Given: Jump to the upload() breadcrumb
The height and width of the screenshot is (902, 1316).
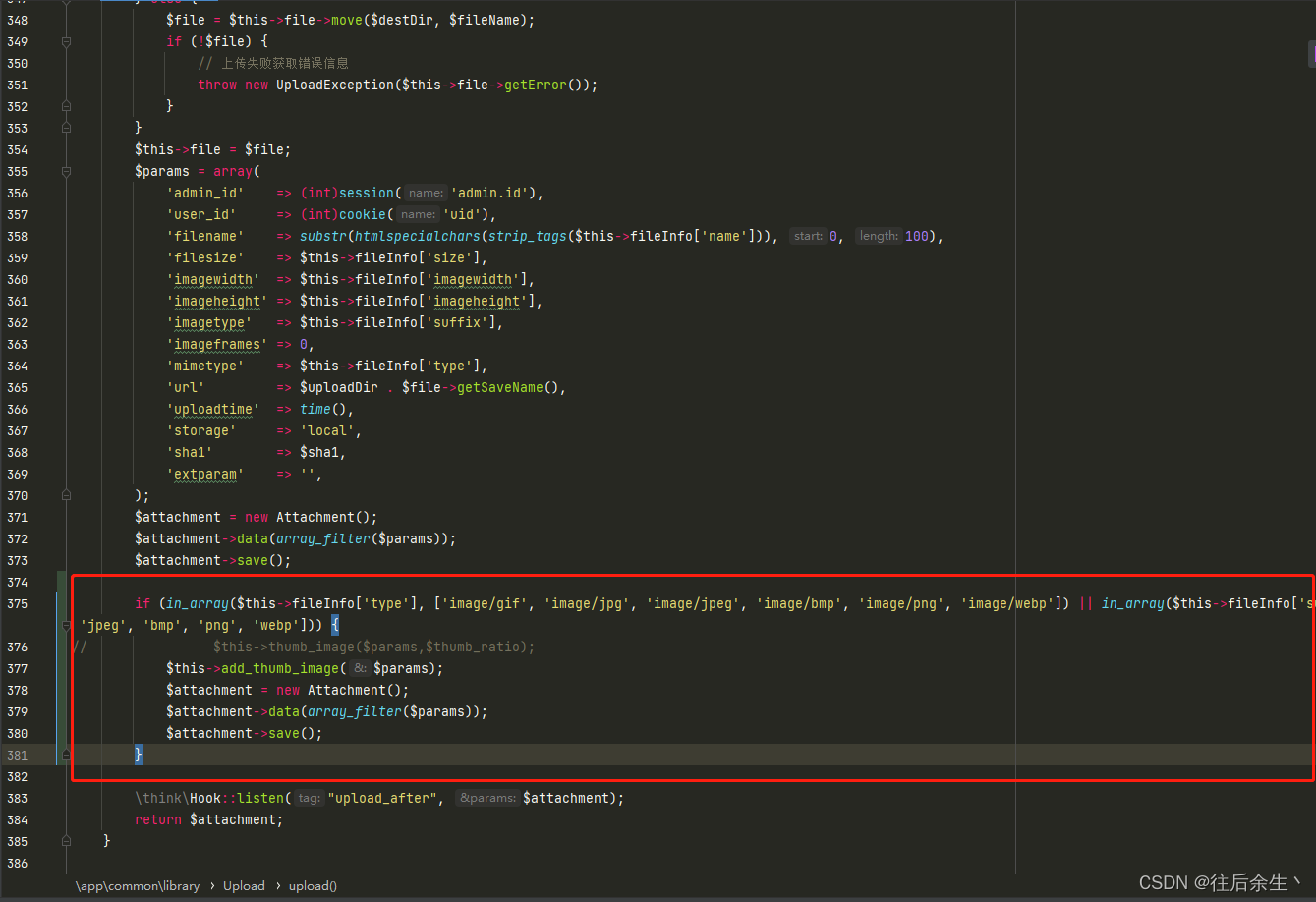Looking at the screenshot, I should pyautogui.click(x=313, y=885).
